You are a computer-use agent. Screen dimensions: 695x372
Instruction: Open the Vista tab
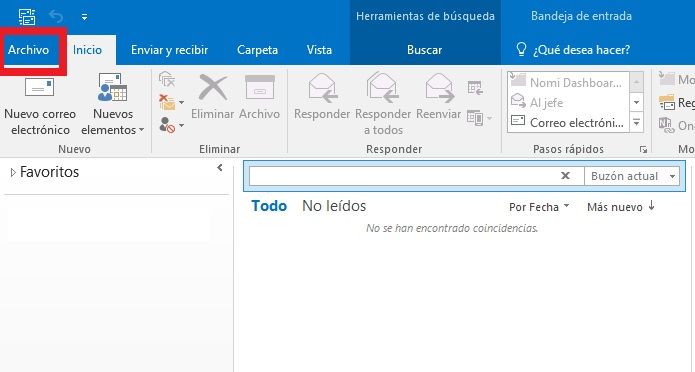pyautogui.click(x=319, y=50)
